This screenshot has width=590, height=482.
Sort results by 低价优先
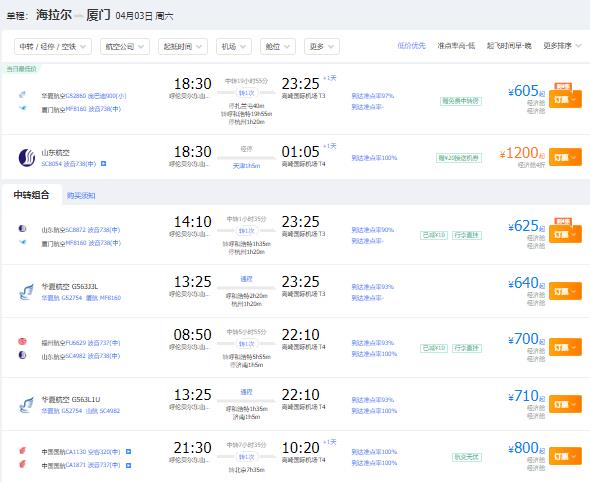(411, 46)
